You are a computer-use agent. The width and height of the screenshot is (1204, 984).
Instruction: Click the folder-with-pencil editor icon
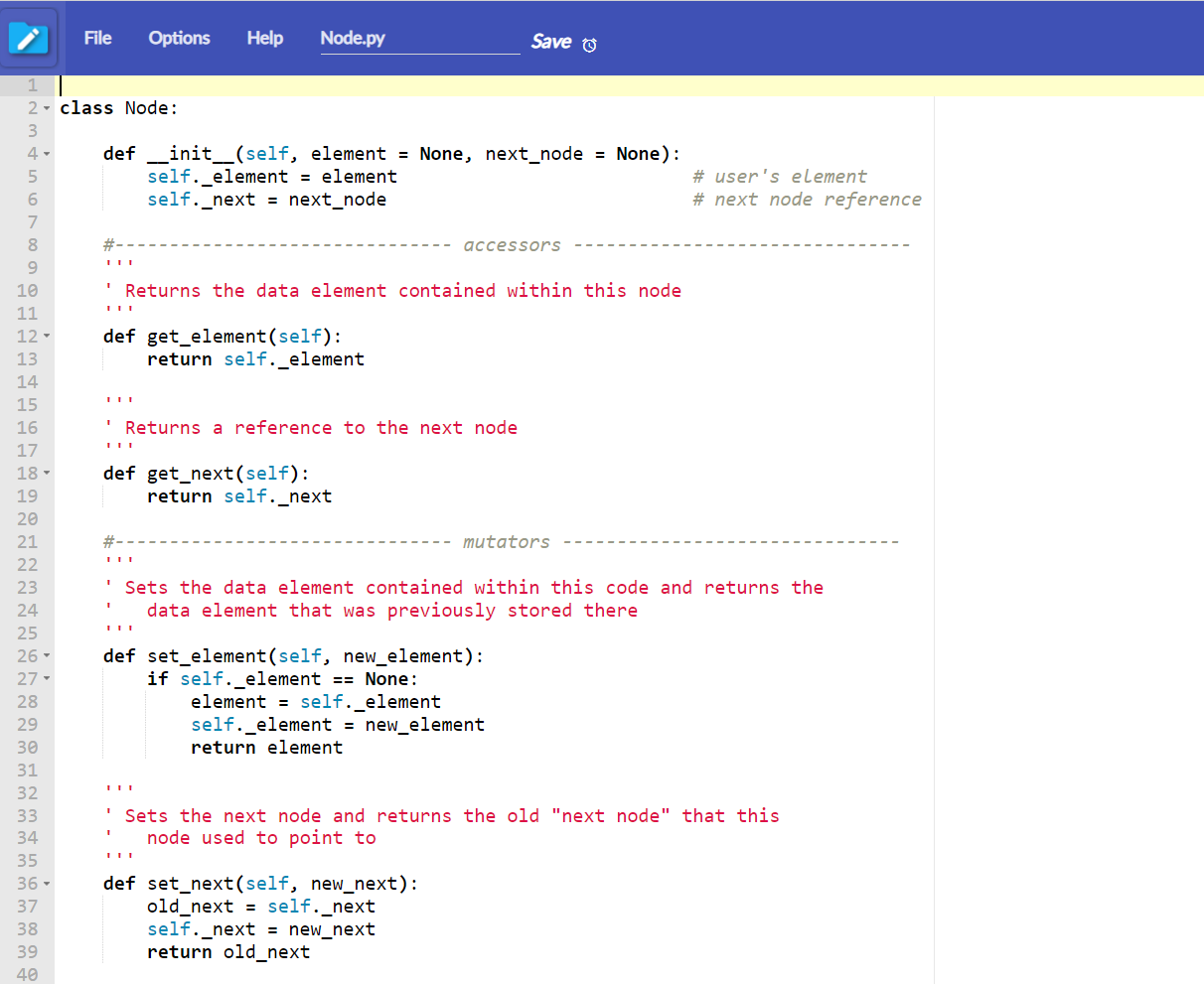point(30,37)
